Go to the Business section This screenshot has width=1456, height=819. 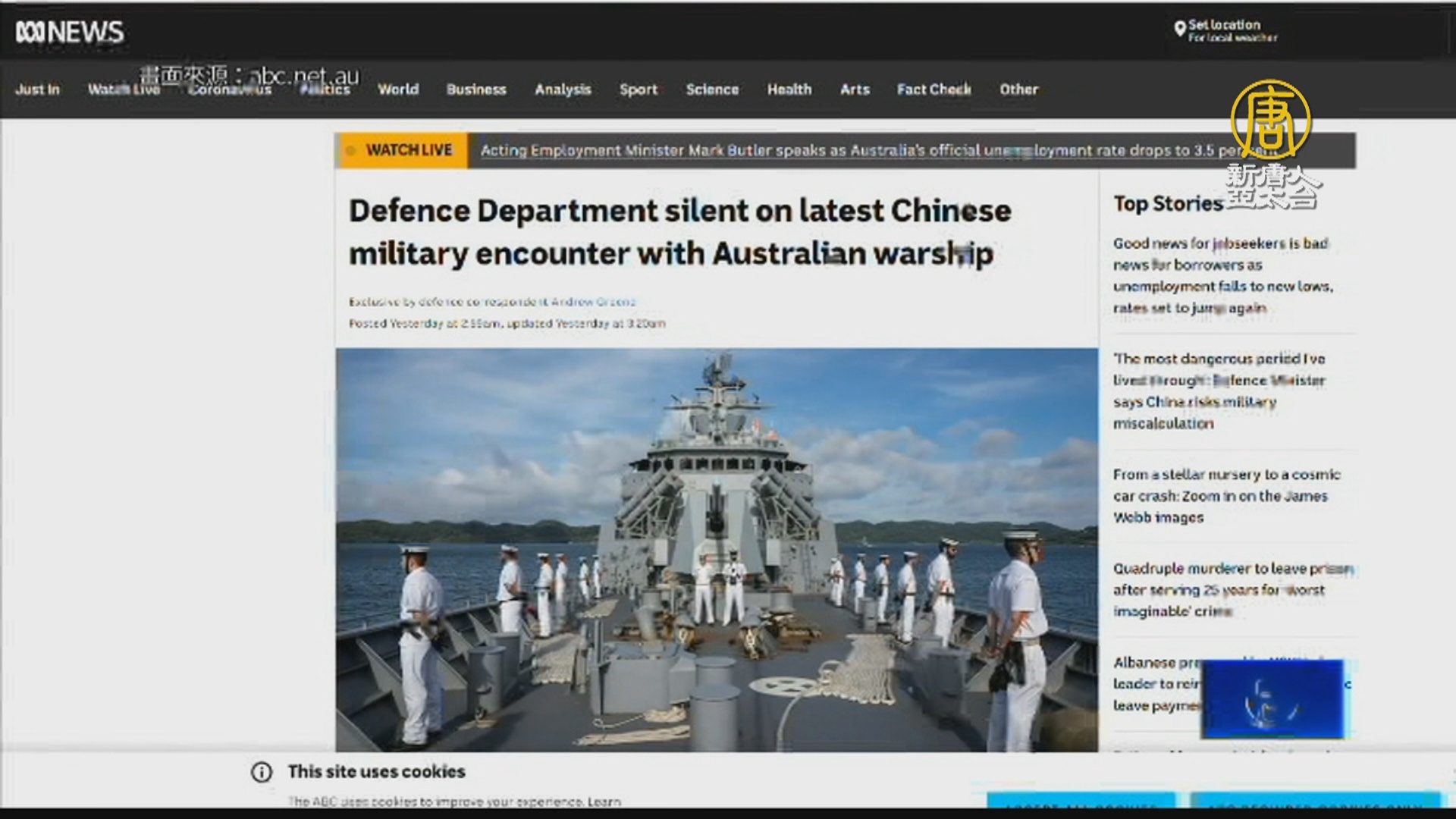tap(476, 89)
